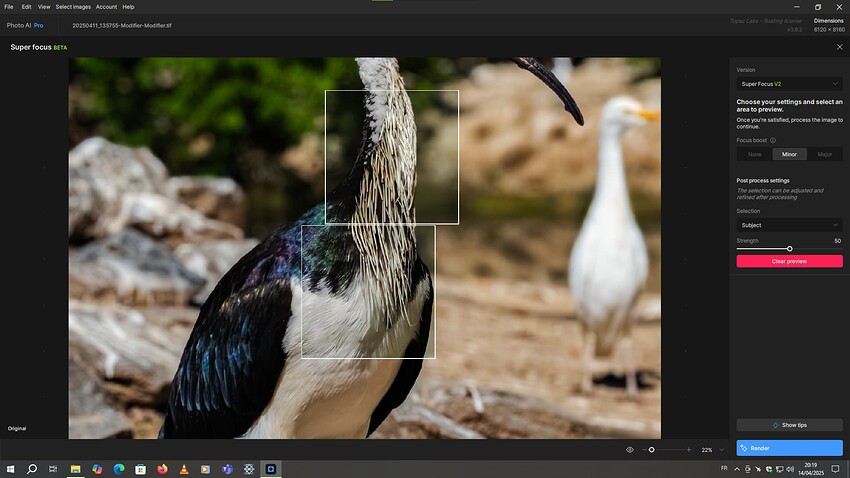Open the Select images menu
The image size is (850, 478).
(x=72, y=7)
